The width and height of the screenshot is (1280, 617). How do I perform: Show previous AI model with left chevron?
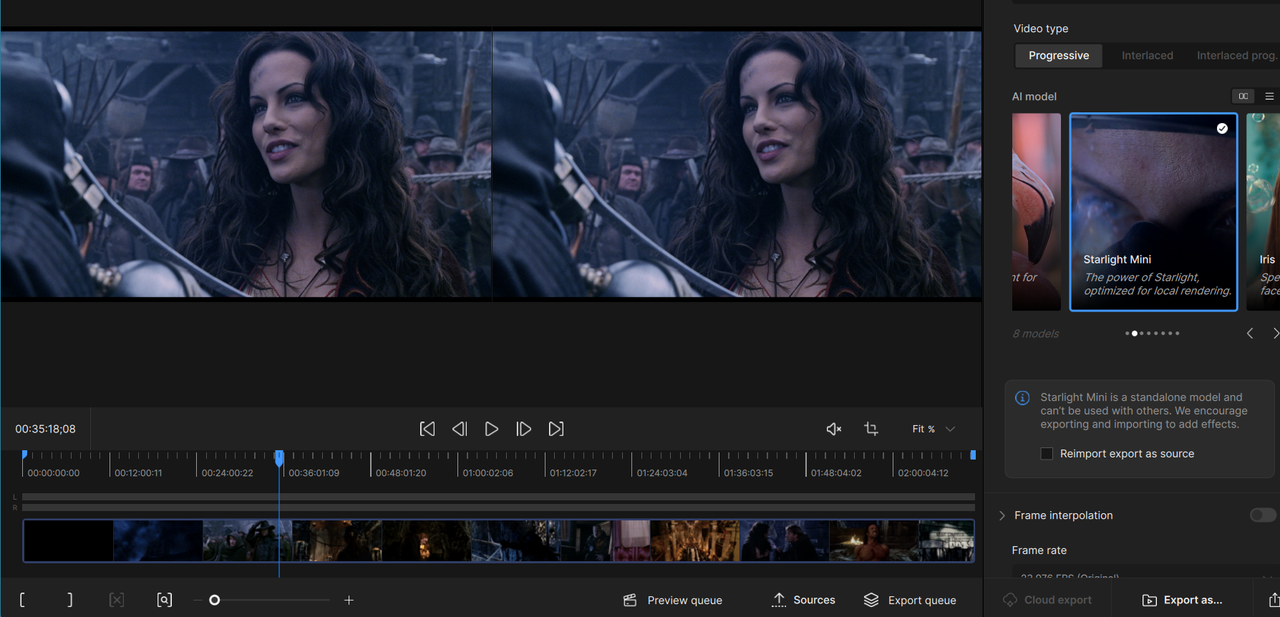coord(1250,333)
